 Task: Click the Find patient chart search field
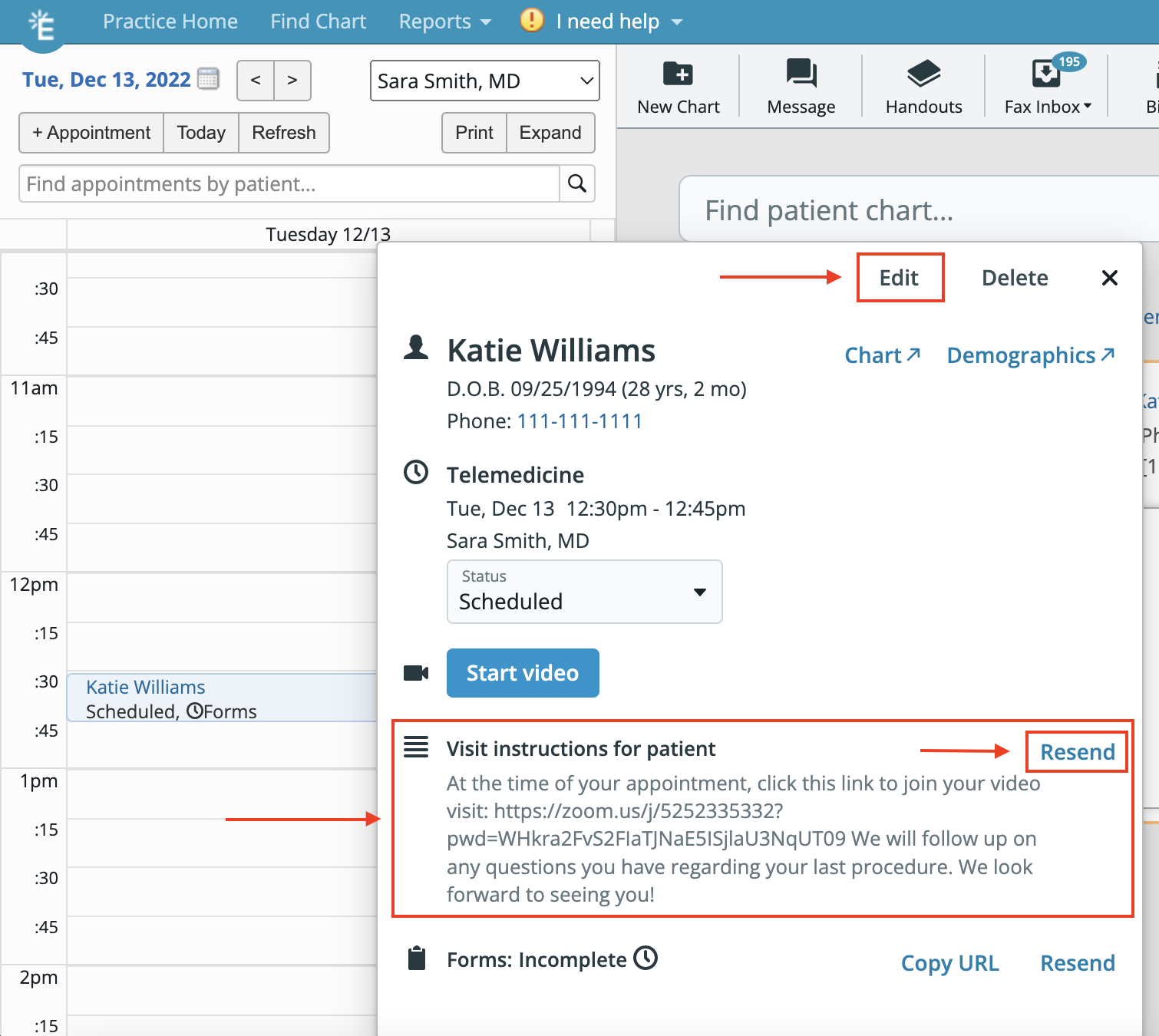[921, 210]
